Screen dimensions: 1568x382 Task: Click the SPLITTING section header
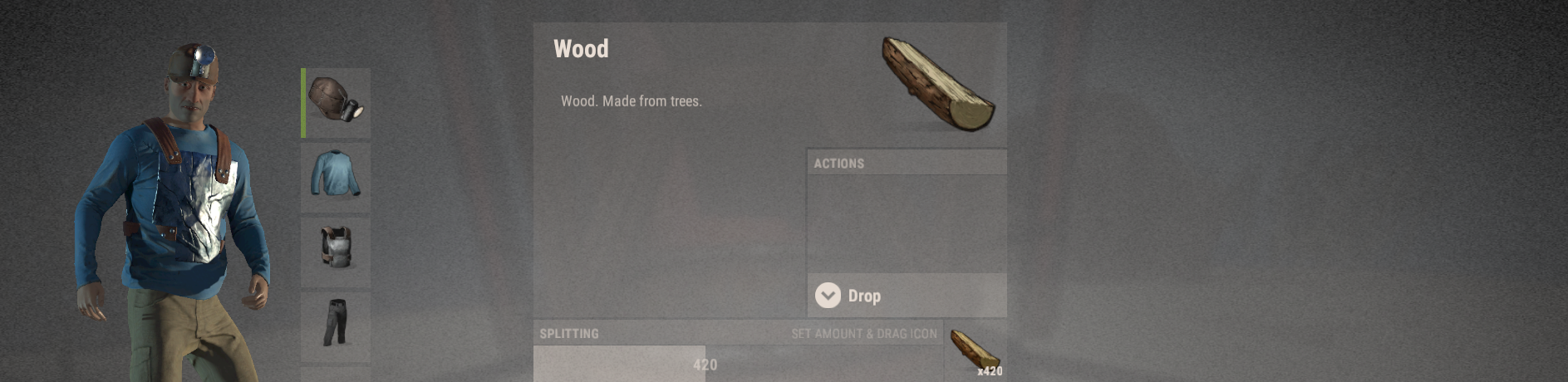point(569,334)
